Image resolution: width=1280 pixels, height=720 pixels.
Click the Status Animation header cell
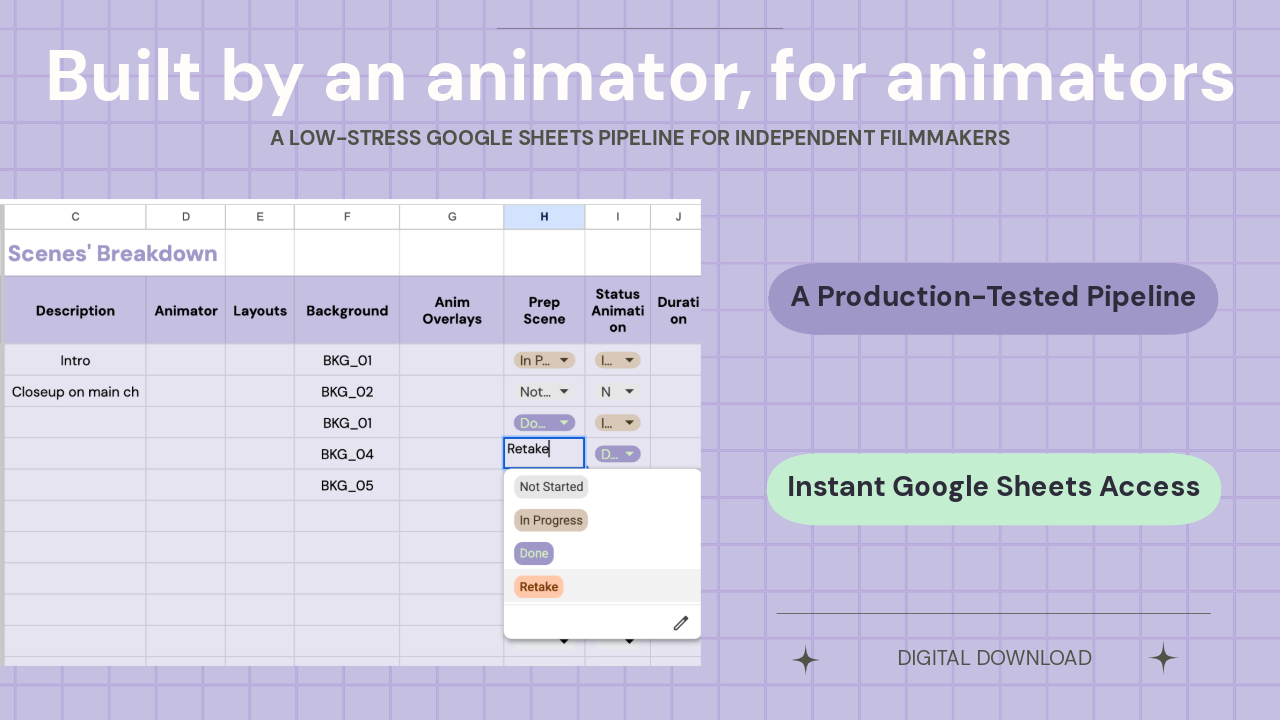[x=618, y=311]
